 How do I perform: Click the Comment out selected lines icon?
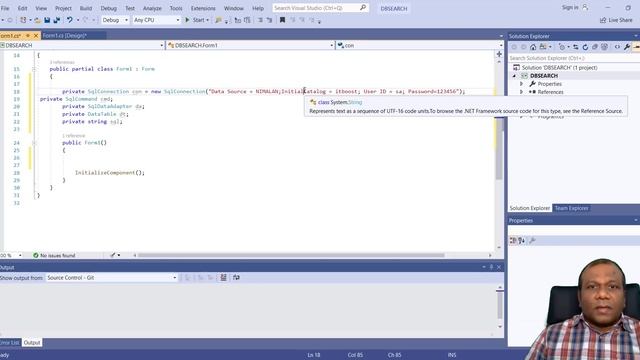pos(260,20)
